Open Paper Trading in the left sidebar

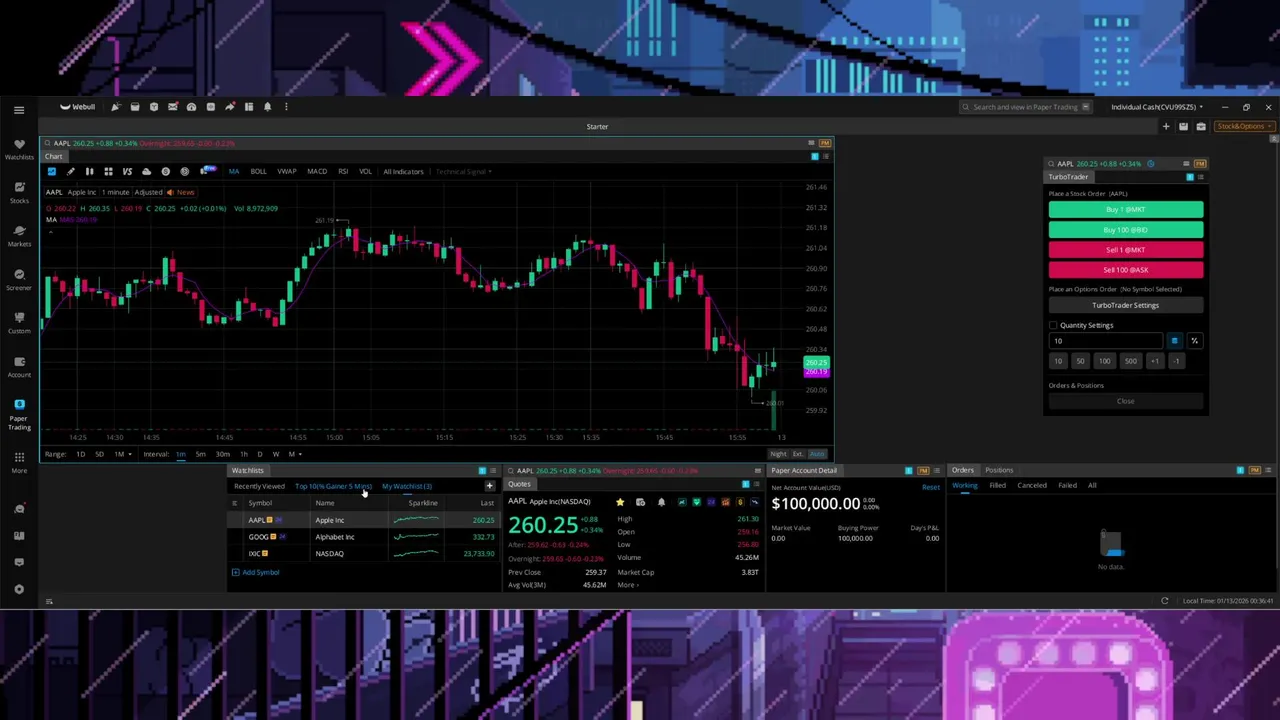point(19,414)
